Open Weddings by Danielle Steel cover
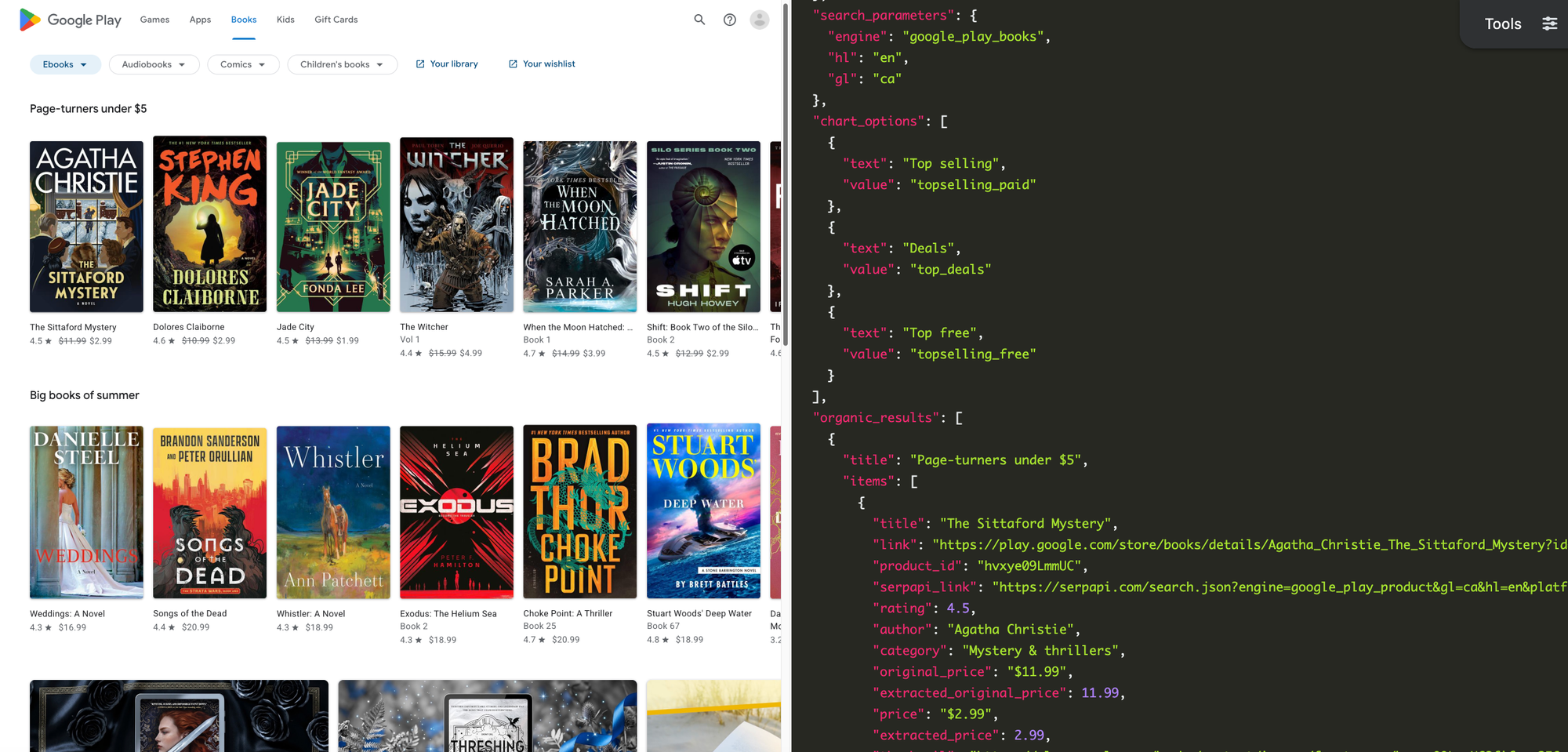This screenshot has width=1568, height=752. [86, 513]
